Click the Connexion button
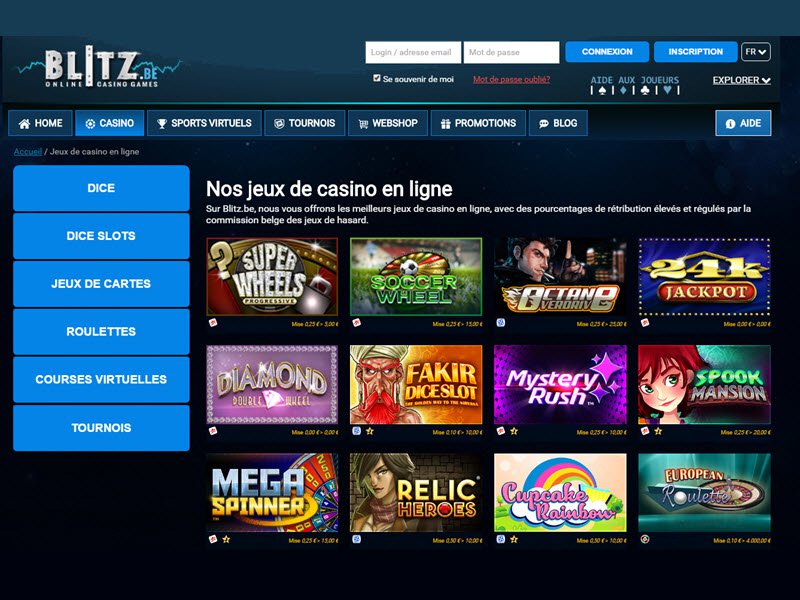Screen dimensions: 800x600 pyautogui.click(x=607, y=52)
